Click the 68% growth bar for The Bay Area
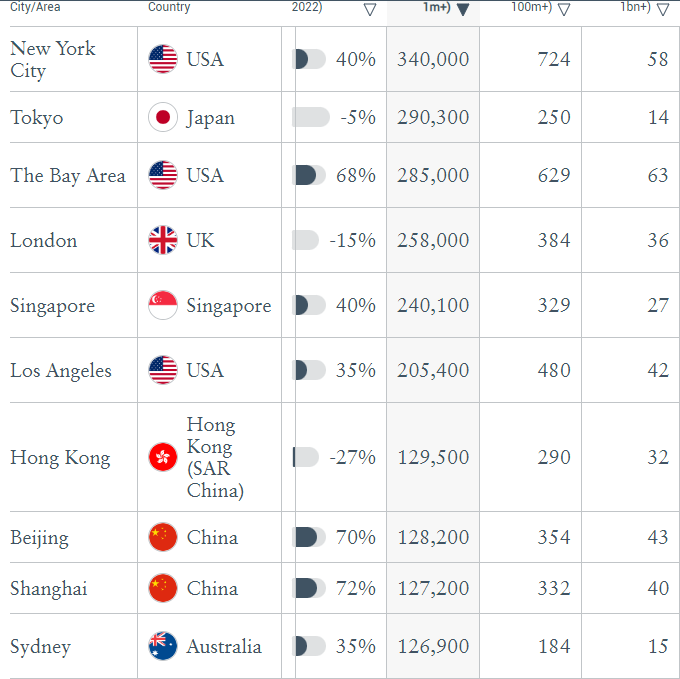680x679 pixels. click(x=309, y=175)
